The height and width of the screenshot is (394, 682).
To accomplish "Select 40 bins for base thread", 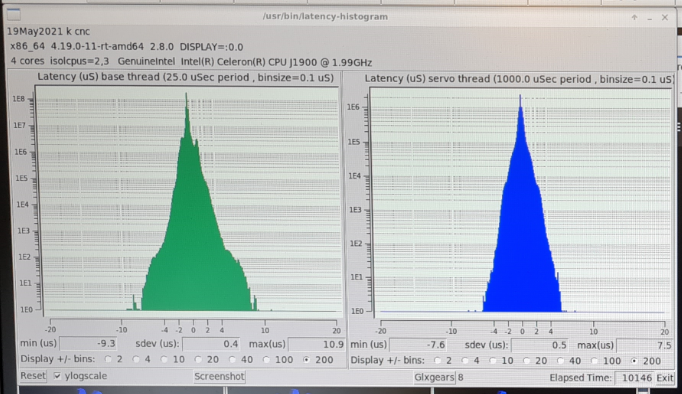I will pos(232,360).
